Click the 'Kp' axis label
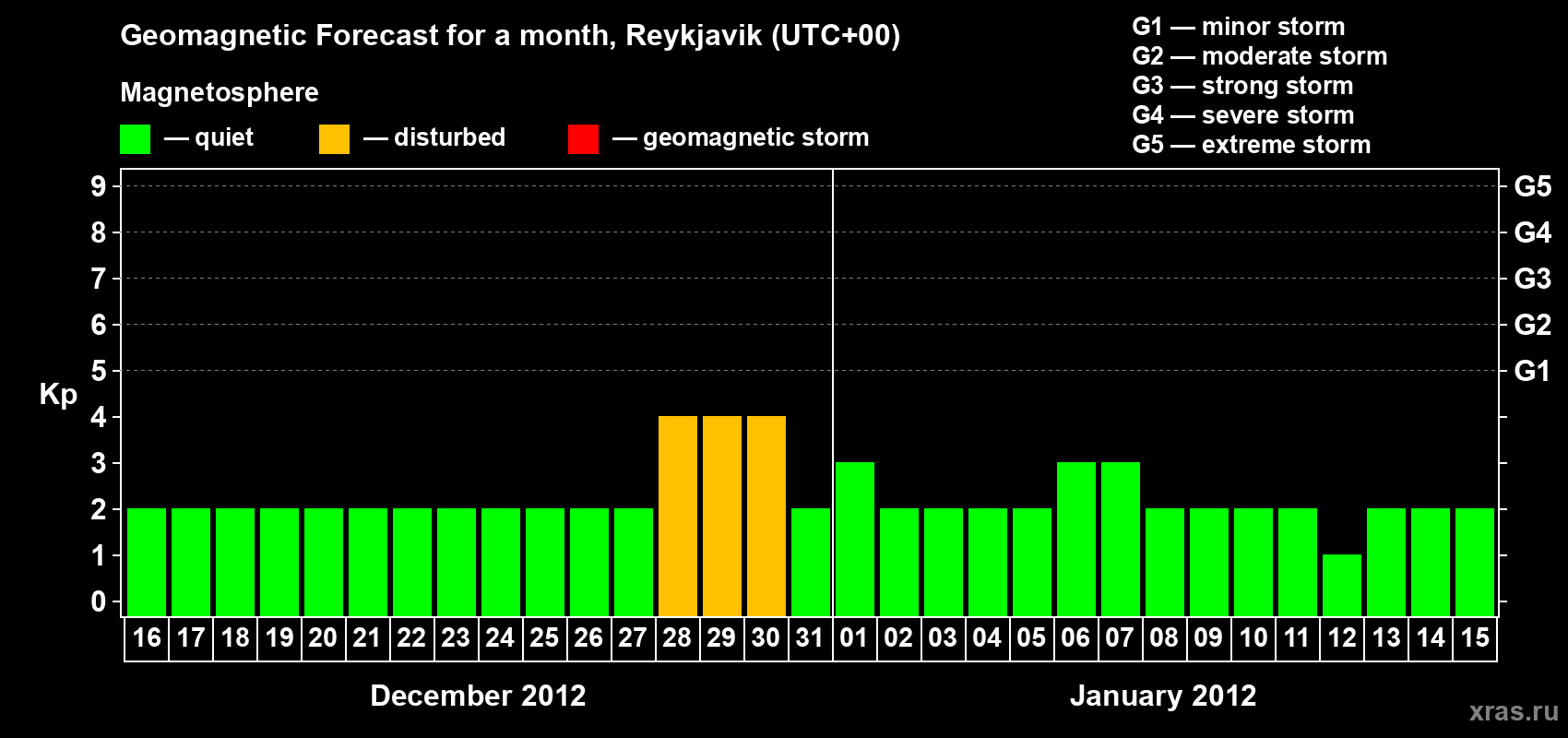The width and height of the screenshot is (1568, 738). [58, 395]
